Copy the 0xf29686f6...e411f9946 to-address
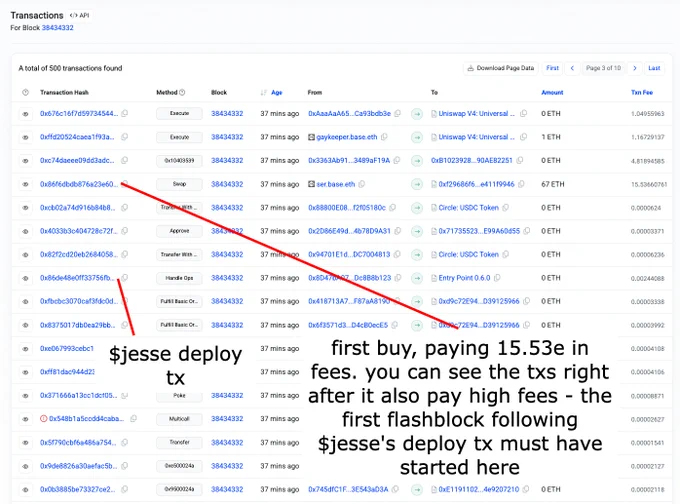 pyautogui.click(x=521, y=184)
